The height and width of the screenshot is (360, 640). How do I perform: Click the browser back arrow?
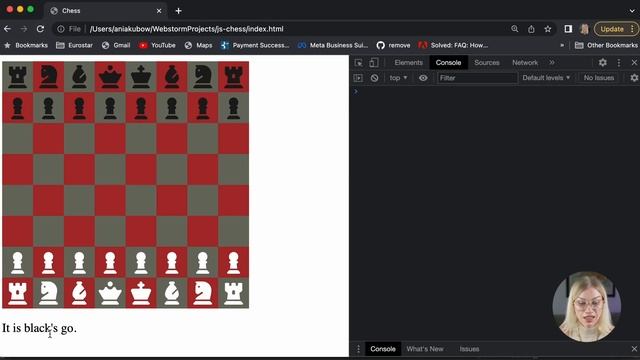(x=7, y=29)
